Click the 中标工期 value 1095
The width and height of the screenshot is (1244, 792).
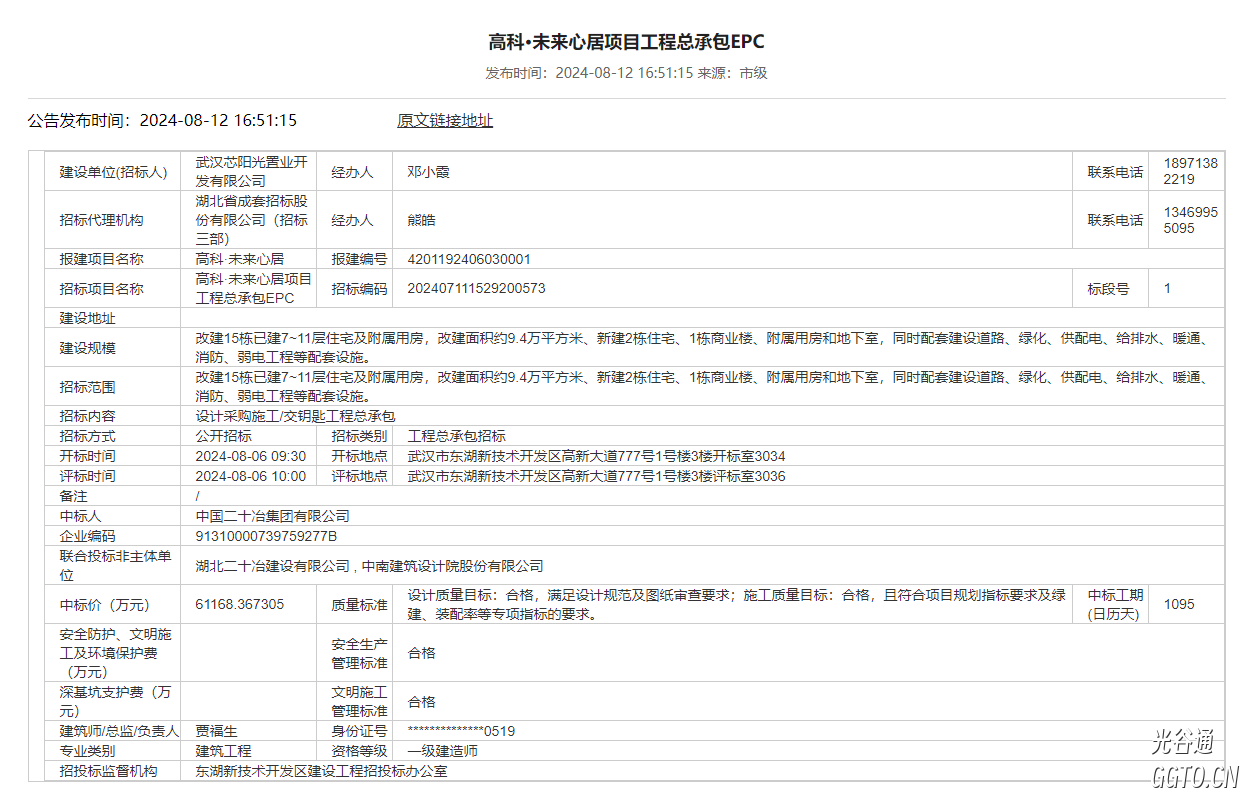point(1179,604)
